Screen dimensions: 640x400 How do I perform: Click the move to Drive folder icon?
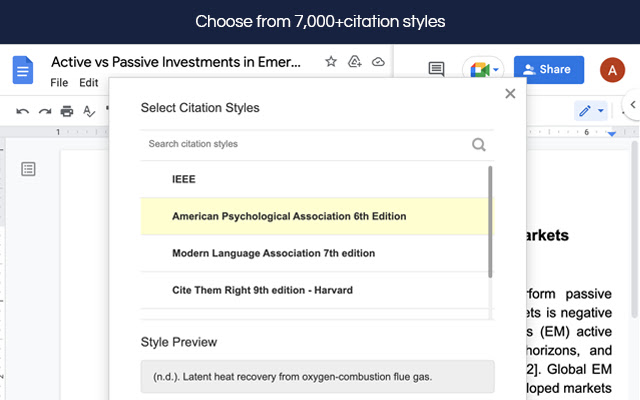click(x=354, y=62)
